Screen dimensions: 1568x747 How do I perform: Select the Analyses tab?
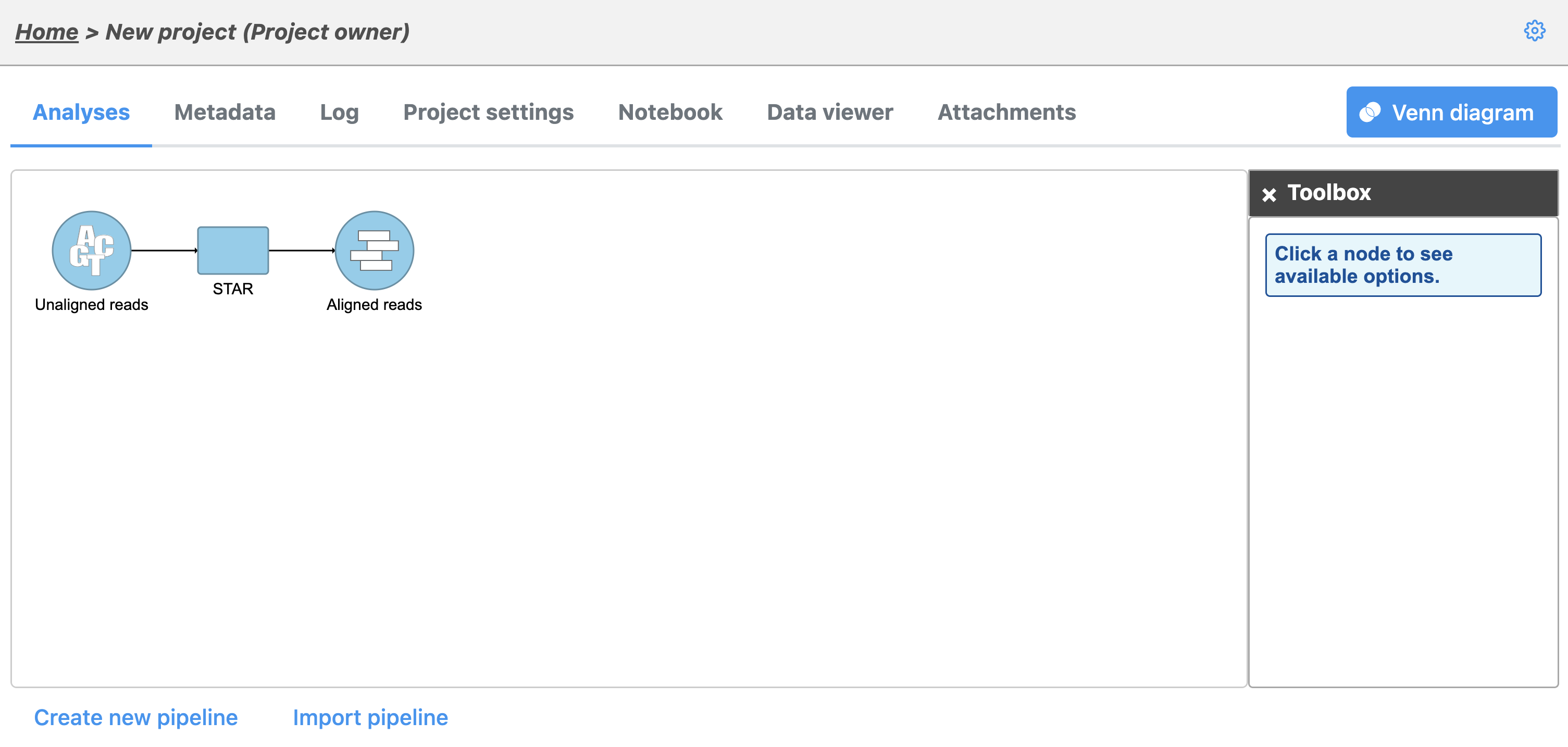coord(81,112)
